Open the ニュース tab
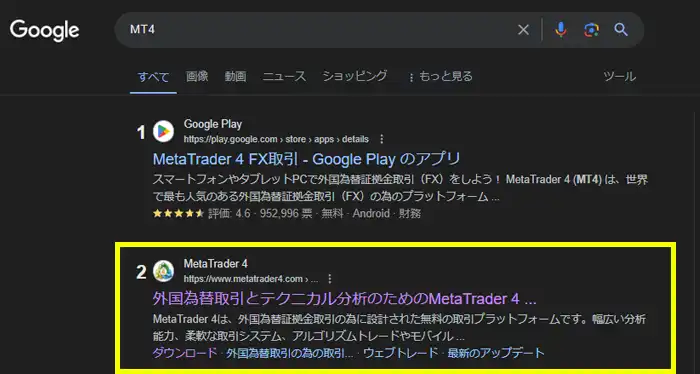 click(x=284, y=76)
